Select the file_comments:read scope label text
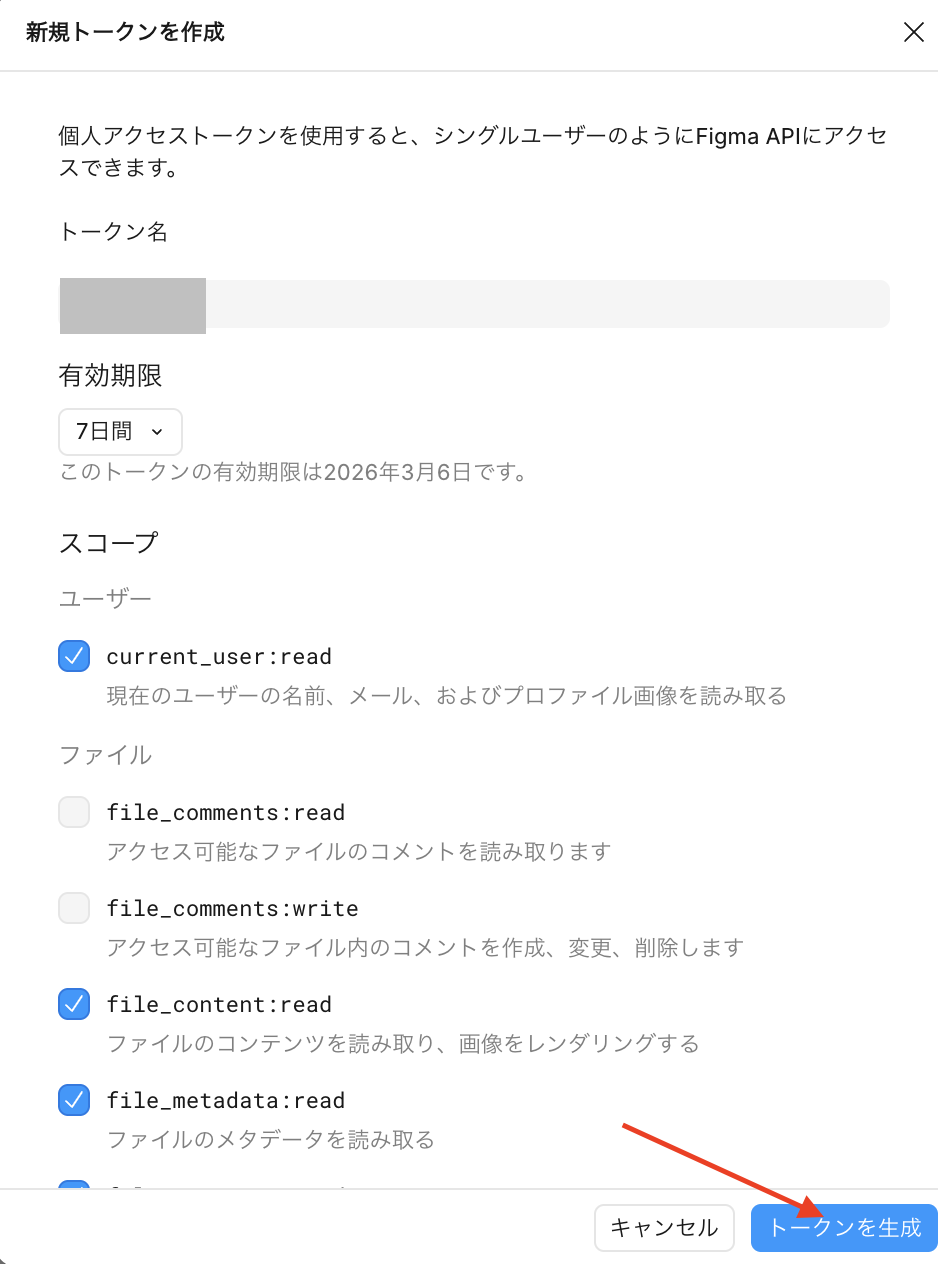This screenshot has height=1264, width=938. [x=226, y=813]
